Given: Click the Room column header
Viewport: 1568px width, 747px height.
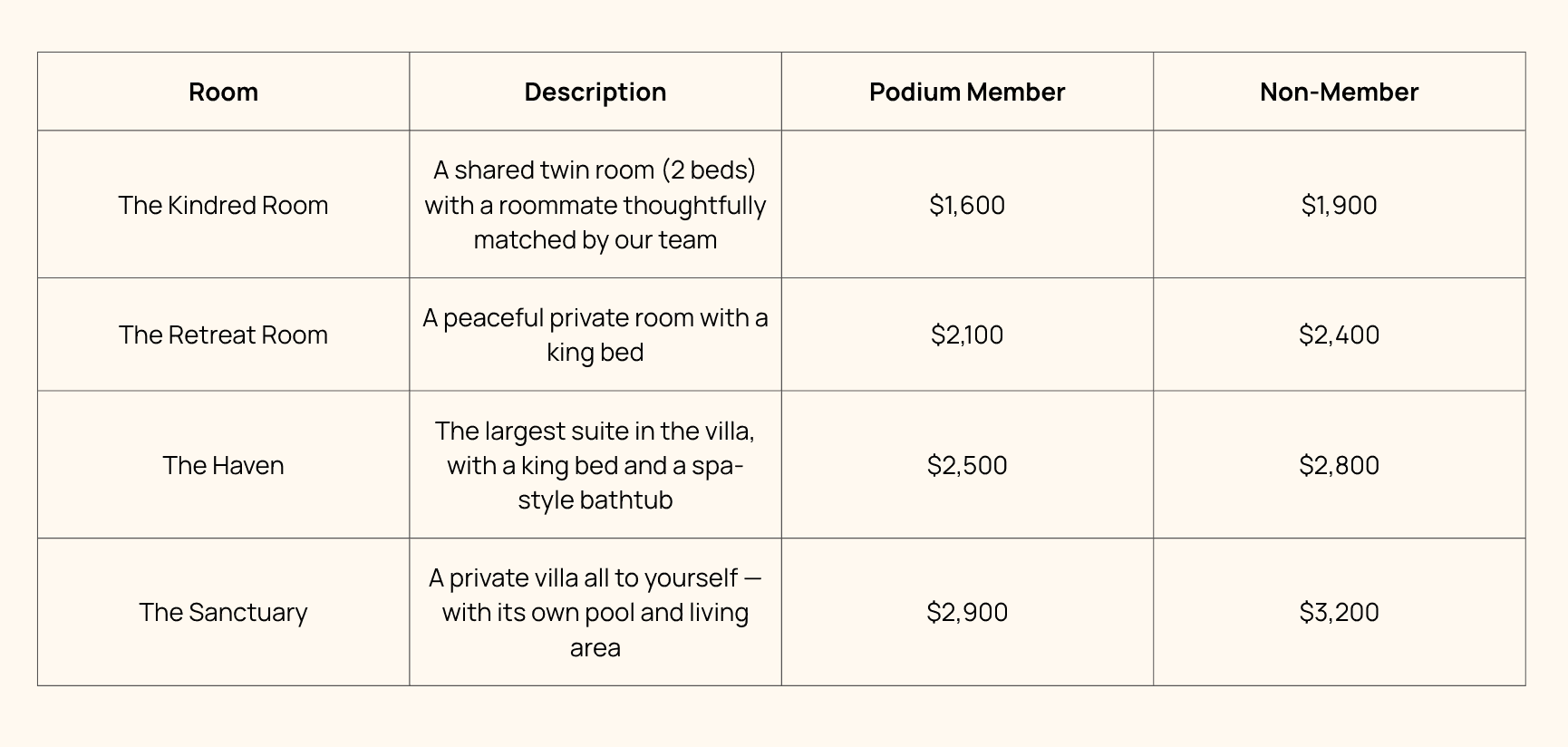Looking at the screenshot, I should click(223, 92).
